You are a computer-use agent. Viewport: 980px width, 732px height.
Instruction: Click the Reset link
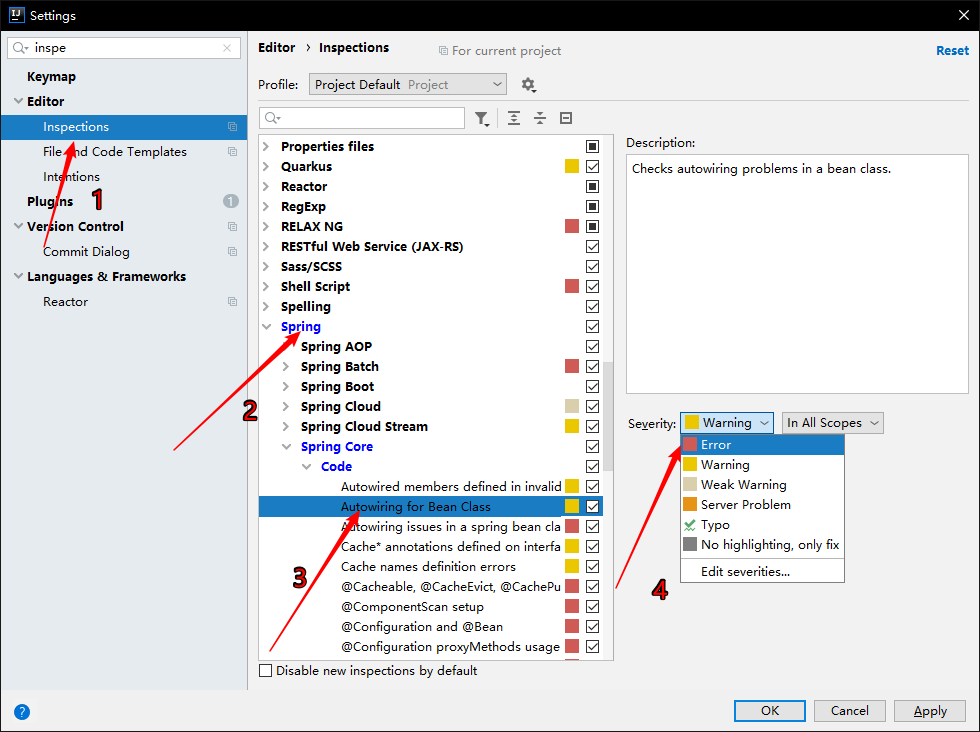tap(952, 51)
